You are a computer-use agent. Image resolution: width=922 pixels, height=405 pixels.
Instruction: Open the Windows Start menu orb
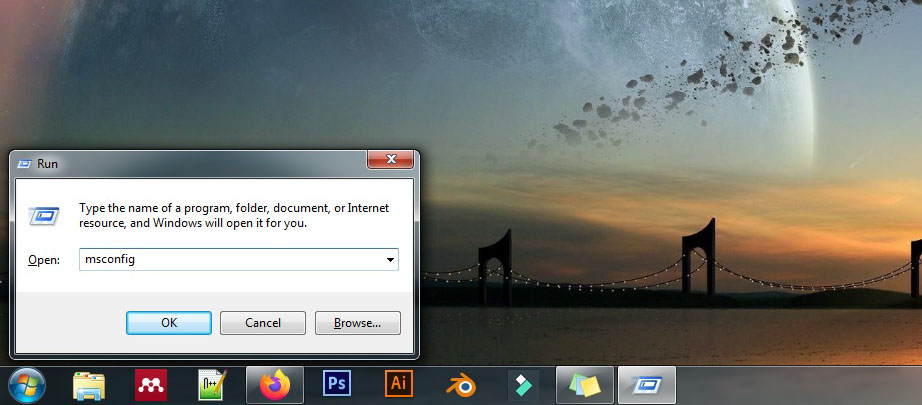26,384
